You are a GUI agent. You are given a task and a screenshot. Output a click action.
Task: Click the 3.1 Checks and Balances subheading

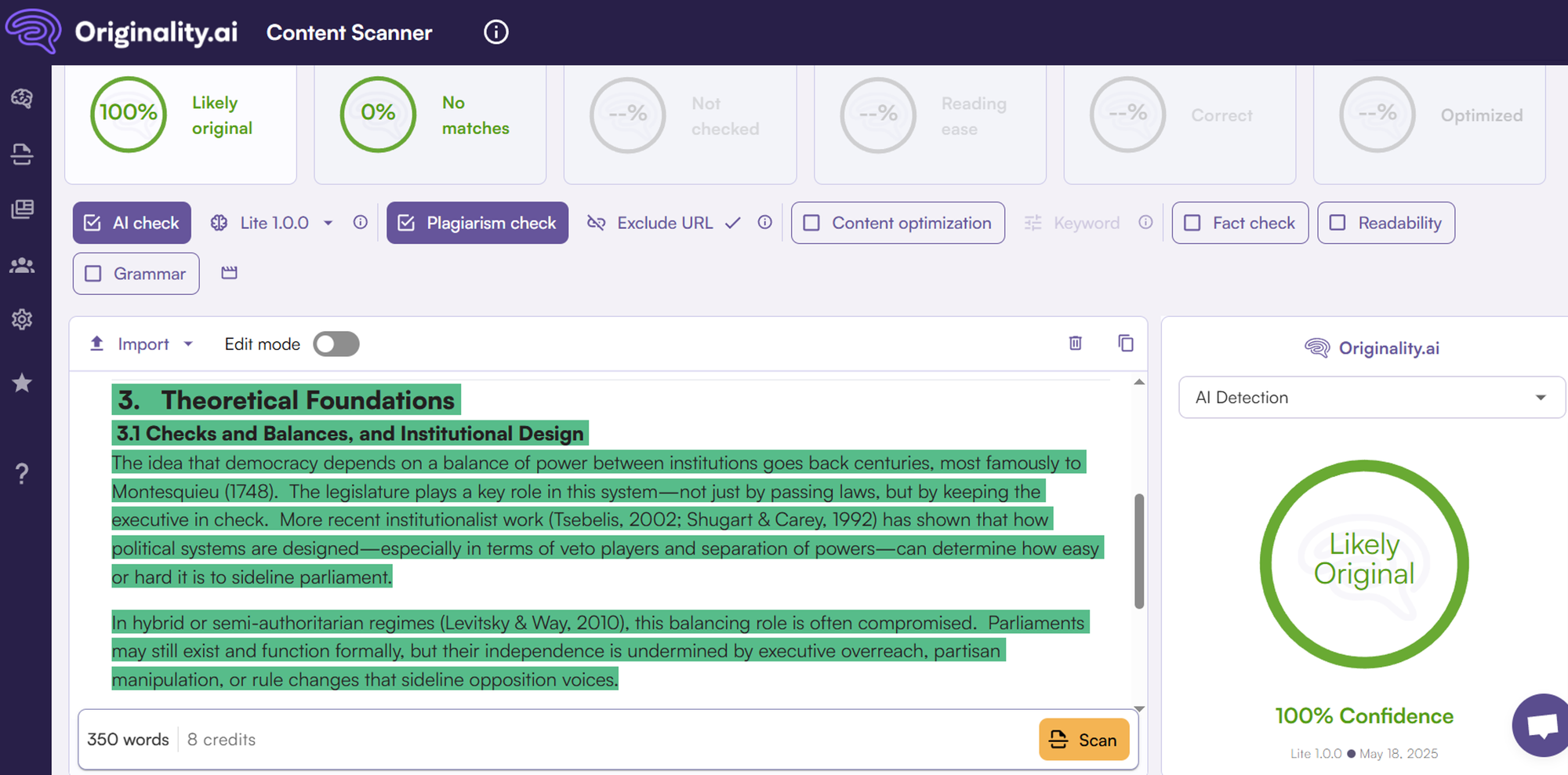[350, 433]
